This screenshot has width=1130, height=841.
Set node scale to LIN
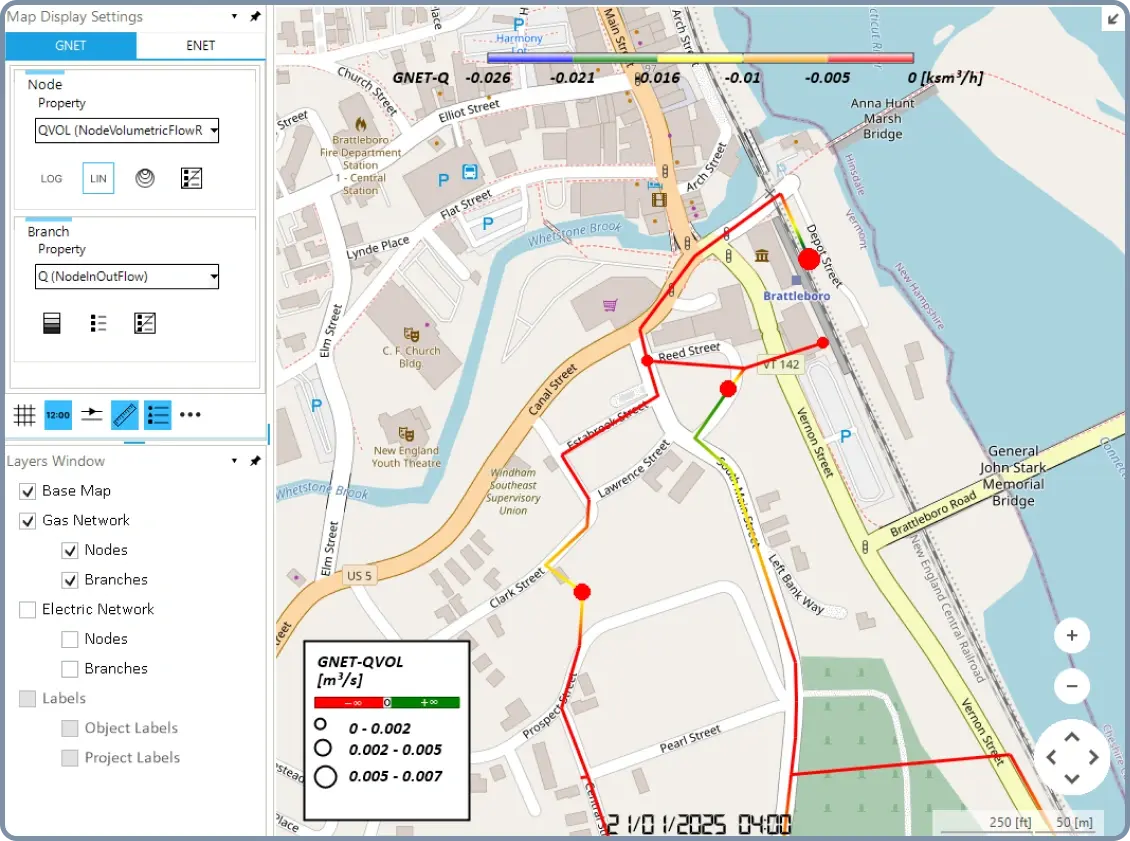(x=98, y=178)
